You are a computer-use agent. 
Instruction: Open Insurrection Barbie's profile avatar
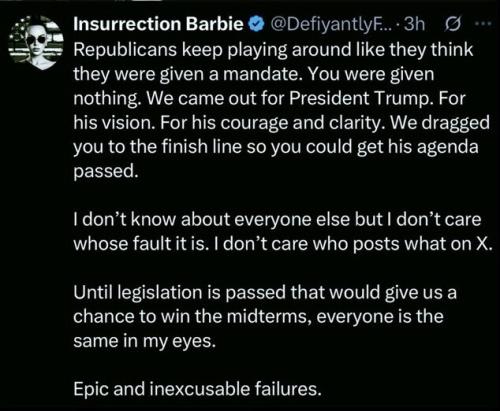[36, 42]
